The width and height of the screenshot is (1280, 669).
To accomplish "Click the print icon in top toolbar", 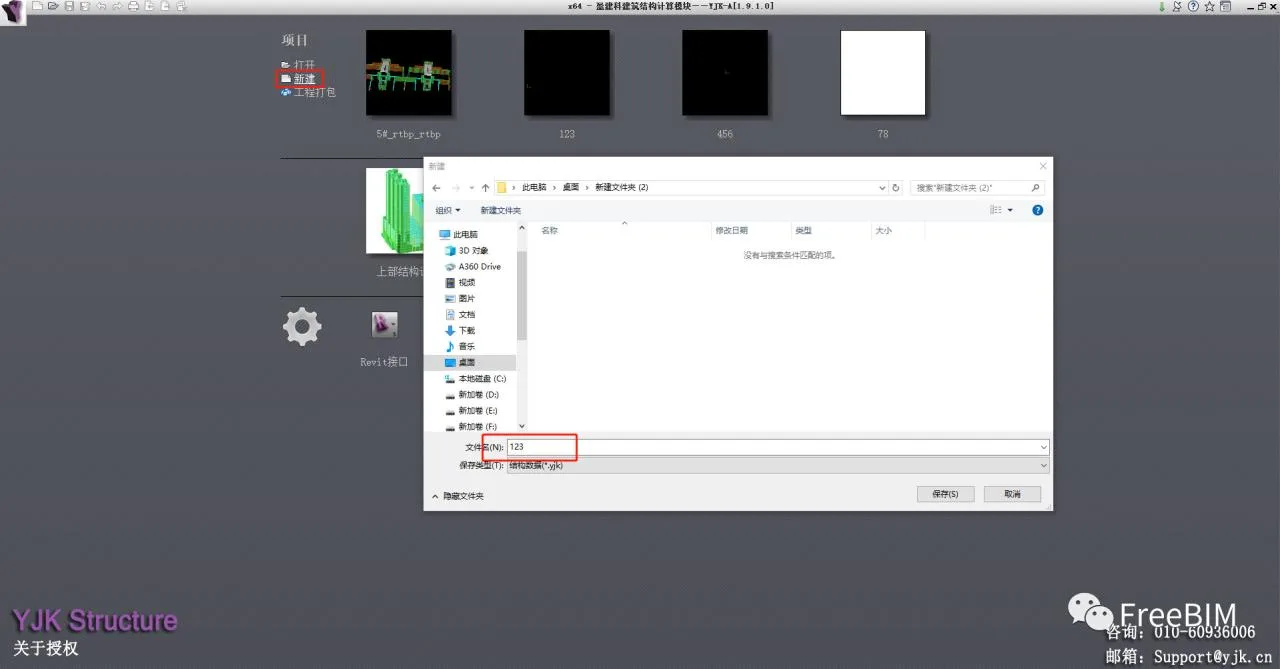I will click(133, 6).
